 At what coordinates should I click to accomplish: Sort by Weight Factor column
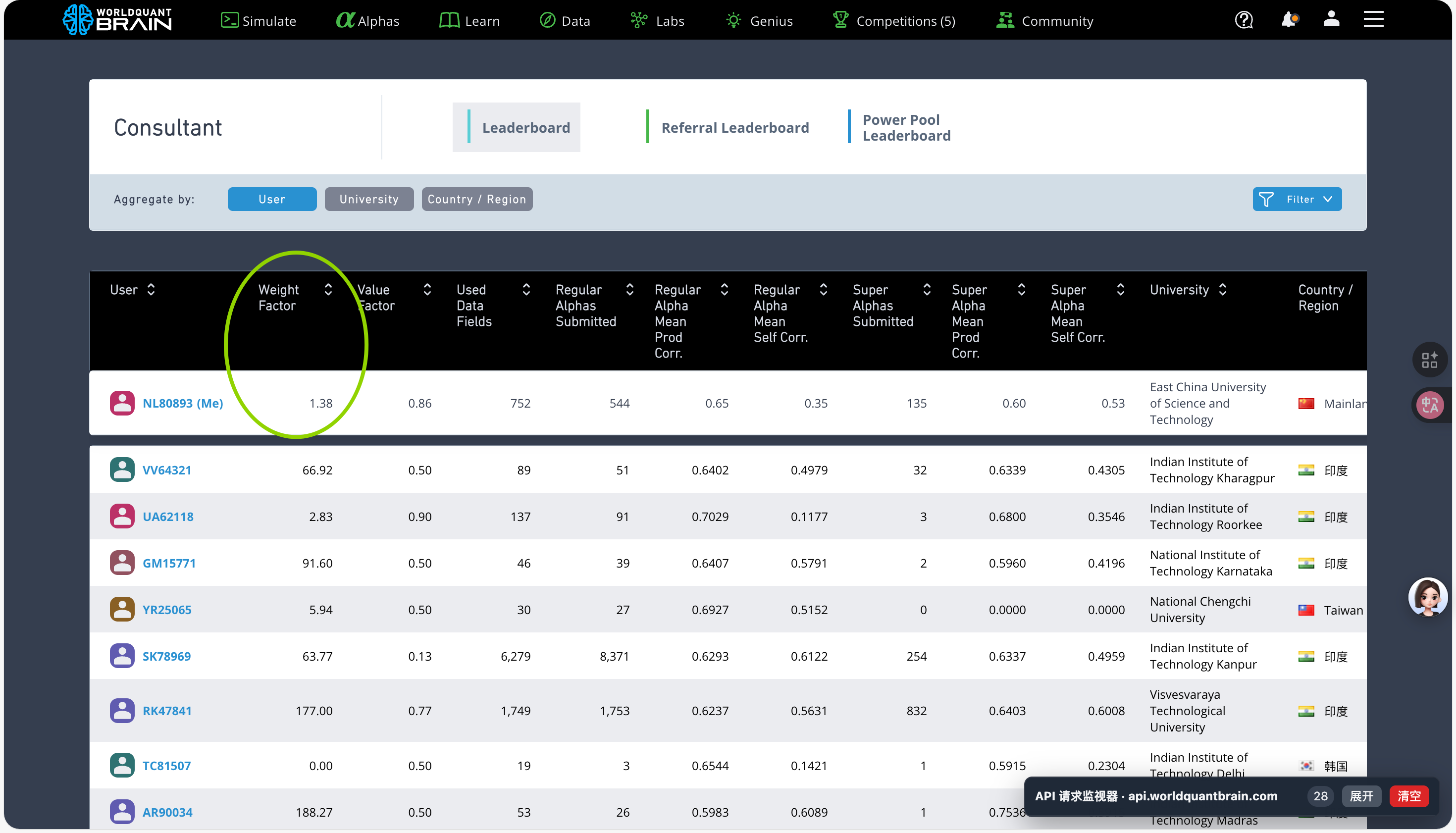tap(328, 290)
